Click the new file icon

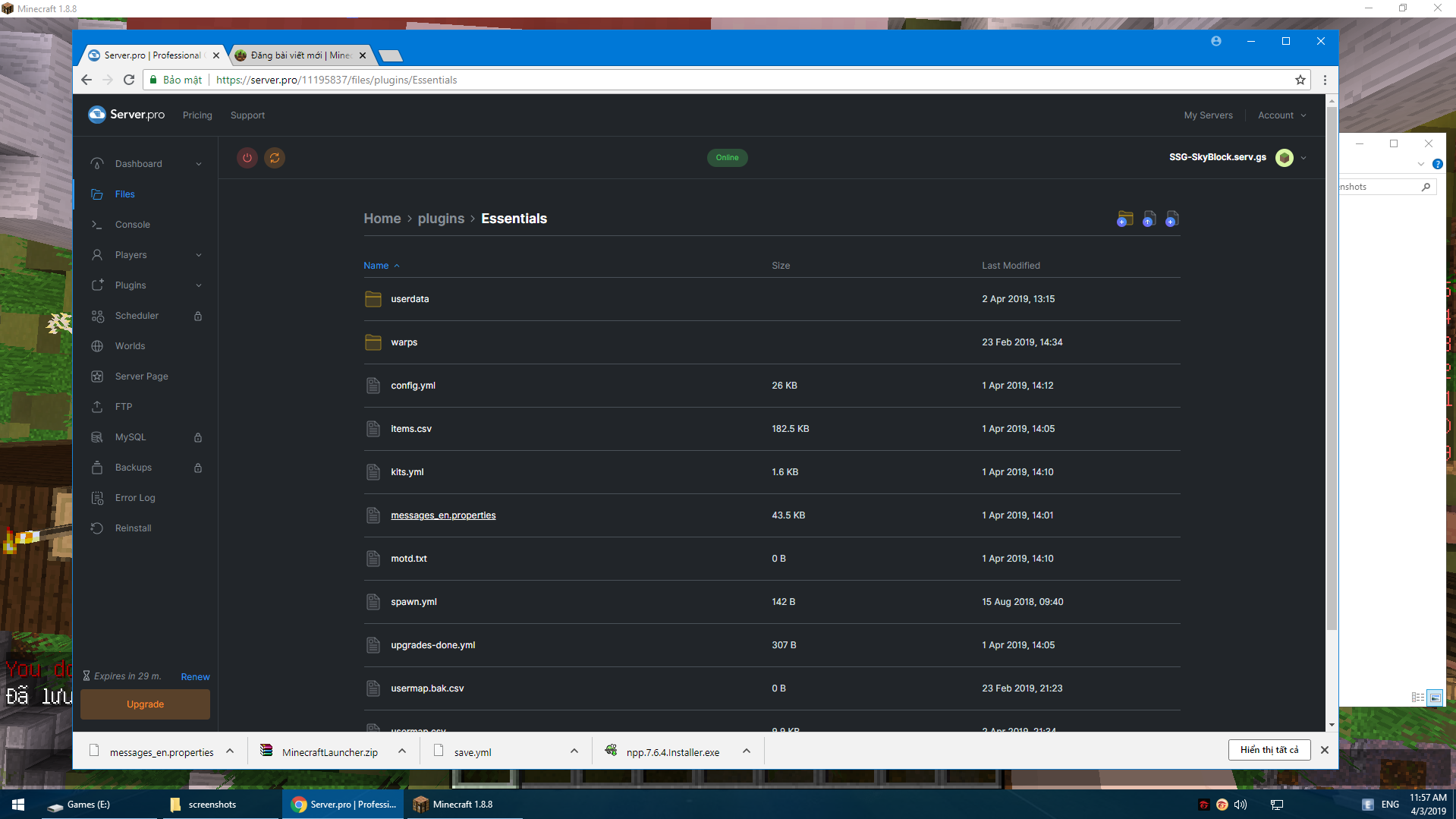click(x=1172, y=219)
